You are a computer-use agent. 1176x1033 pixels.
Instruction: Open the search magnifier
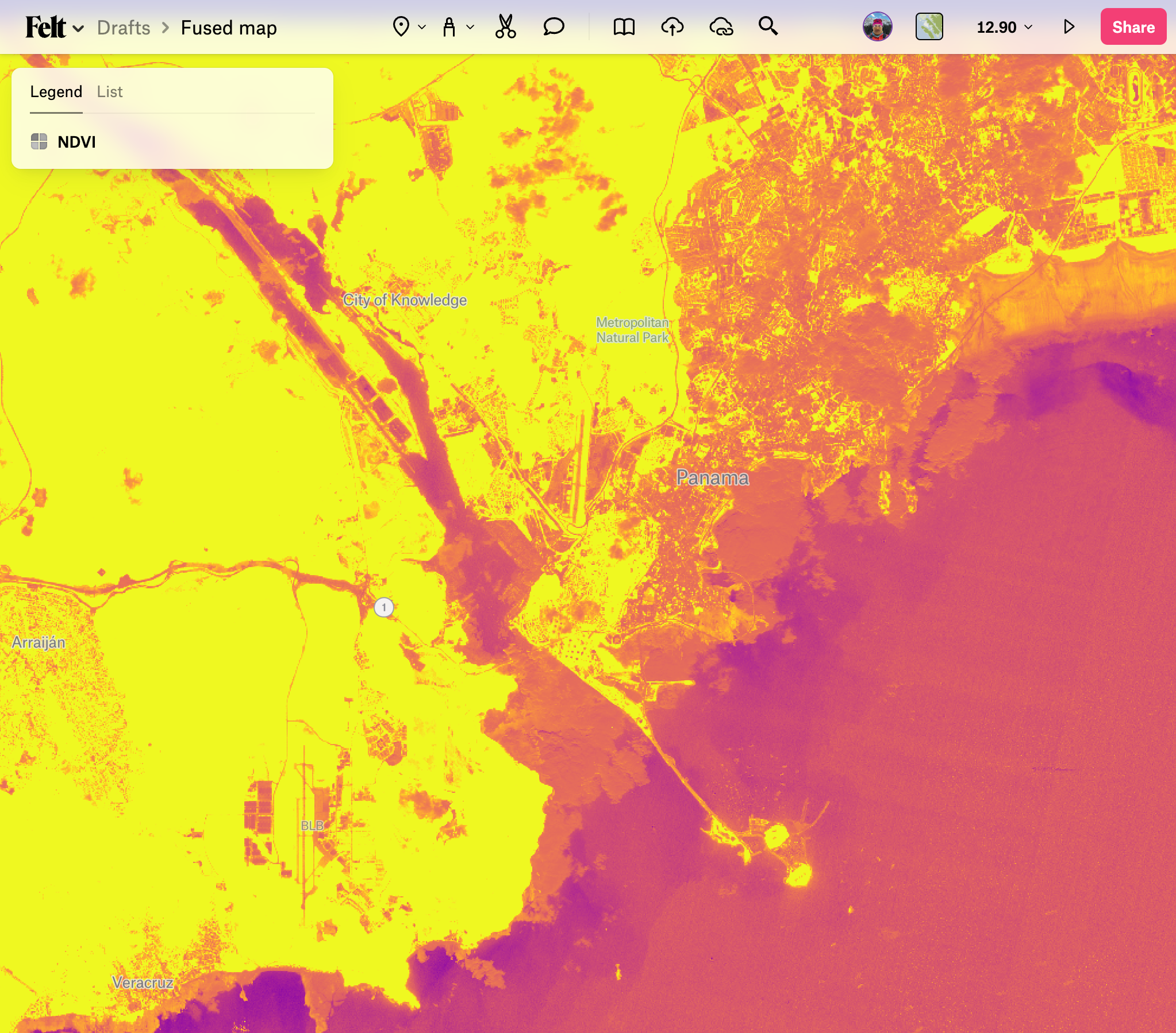[768, 26]
